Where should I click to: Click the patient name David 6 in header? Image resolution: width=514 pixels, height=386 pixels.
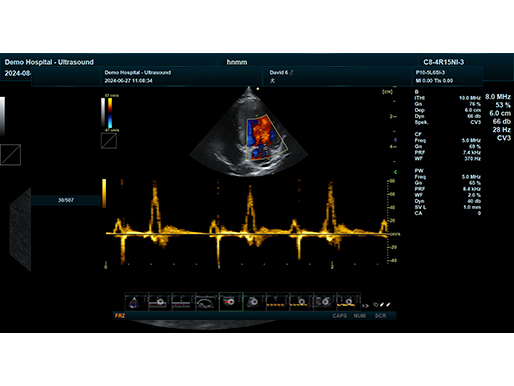point(279,72)
